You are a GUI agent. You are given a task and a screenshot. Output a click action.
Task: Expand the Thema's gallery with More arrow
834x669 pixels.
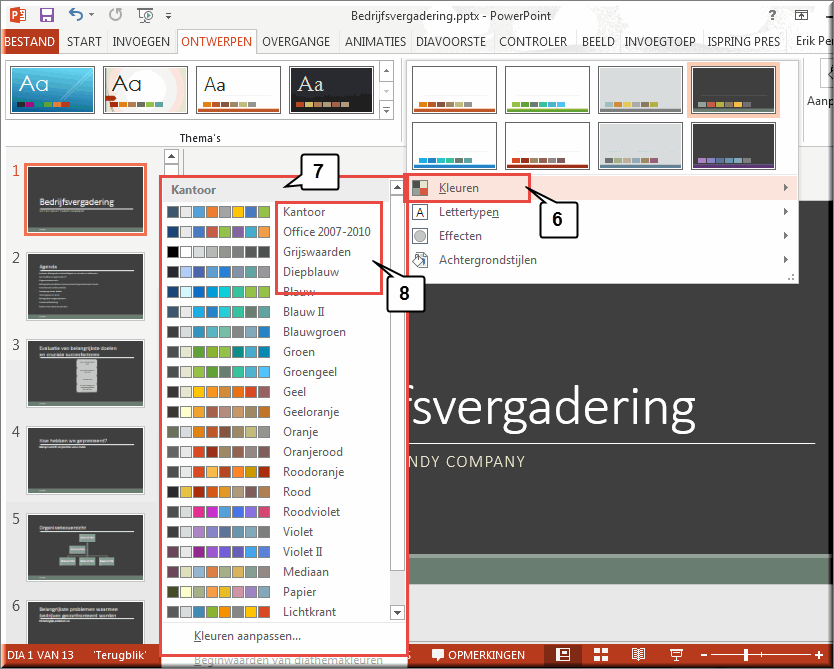click(x=387, y=111)
